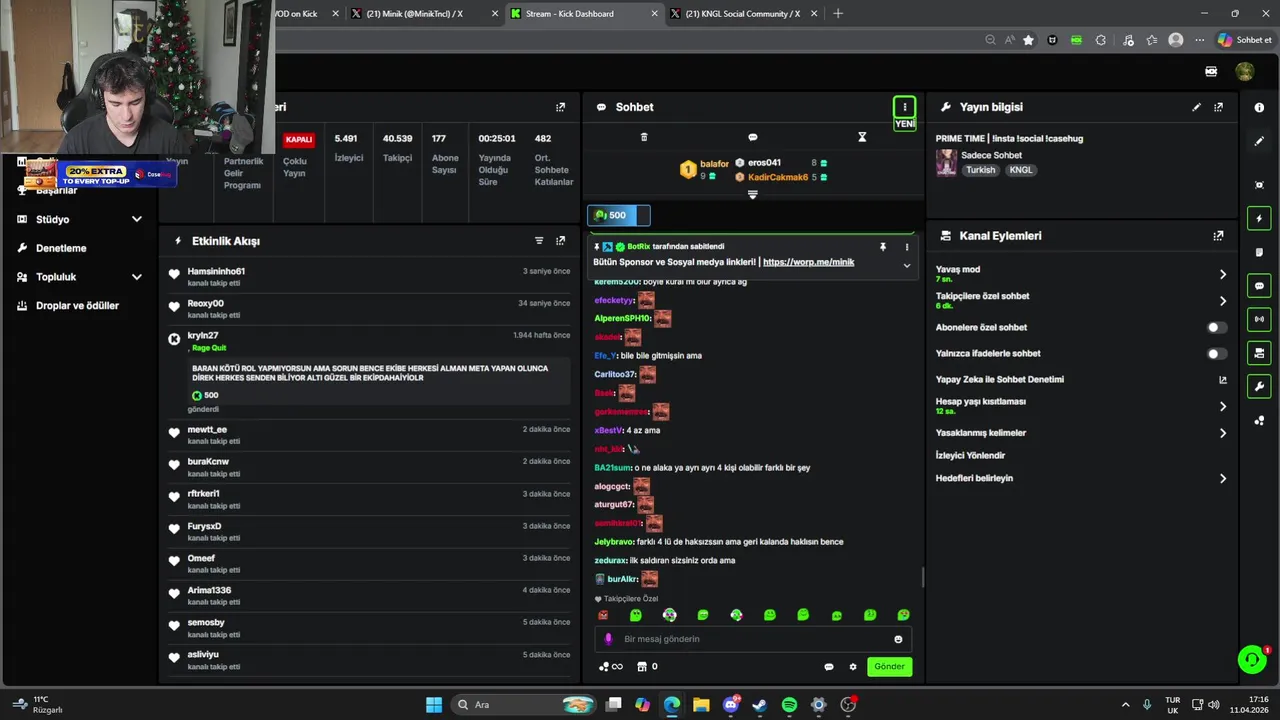This screenshot has width=1280, height=720.
Task: Open Yavaş mod settings chevron
Action: click(x=1222, y=274)
